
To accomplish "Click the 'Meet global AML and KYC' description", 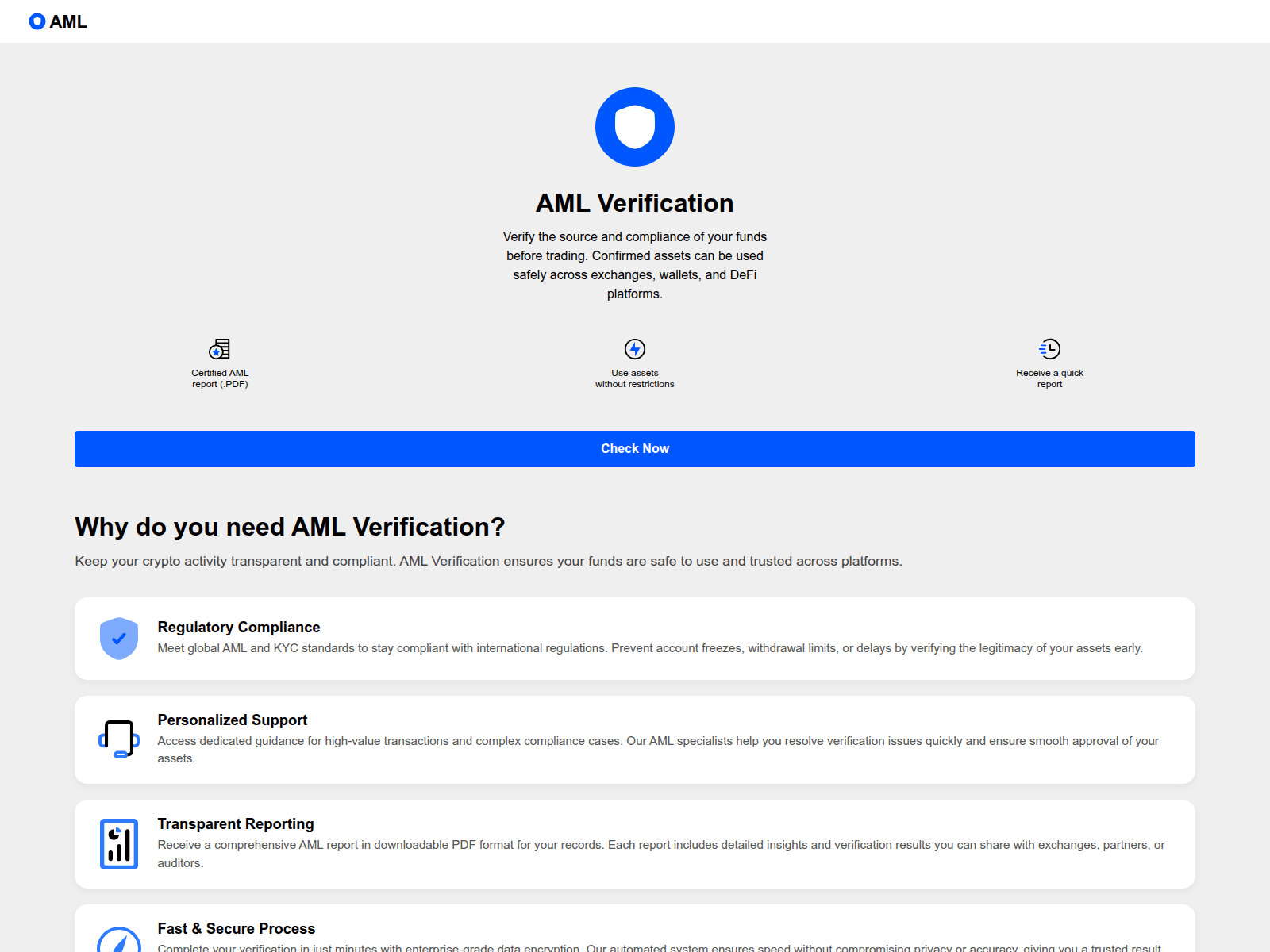I will (650, 648).
